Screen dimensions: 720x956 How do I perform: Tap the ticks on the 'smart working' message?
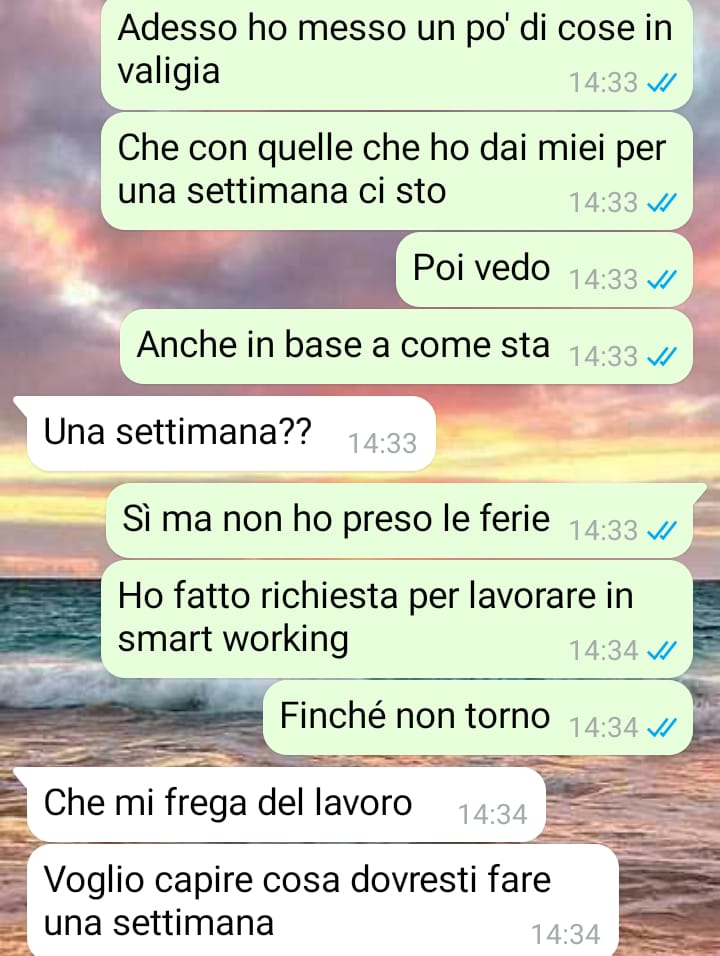[x=661, y=651]
